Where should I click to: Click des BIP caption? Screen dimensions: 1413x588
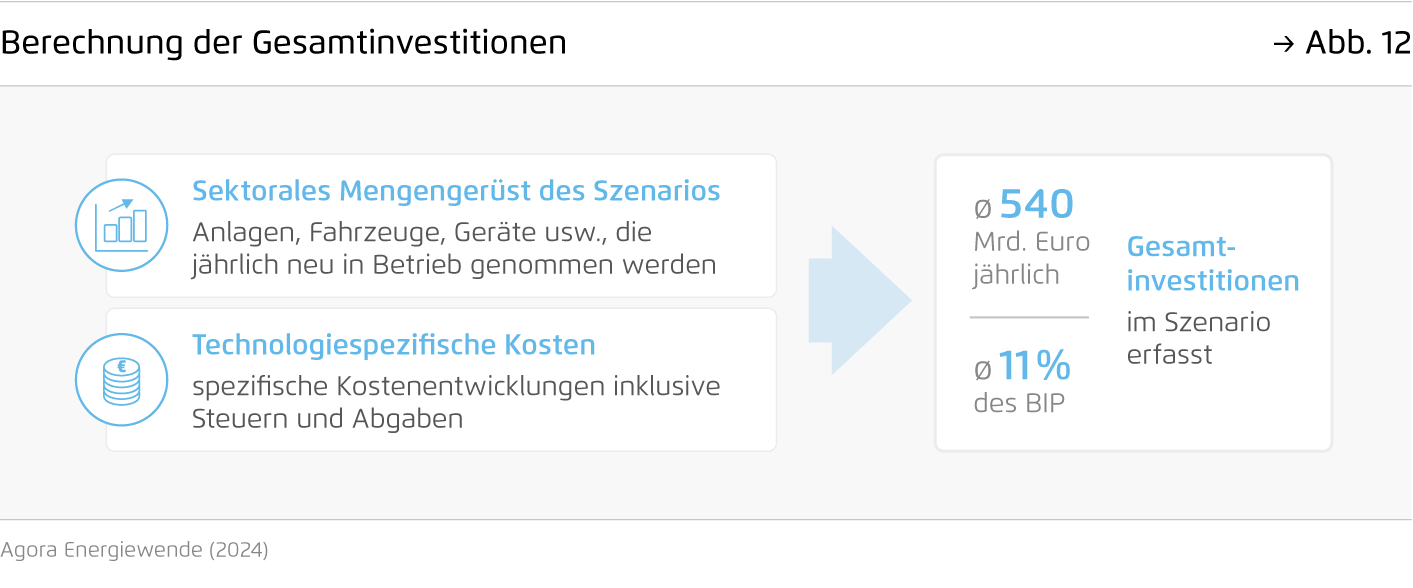1019,402
